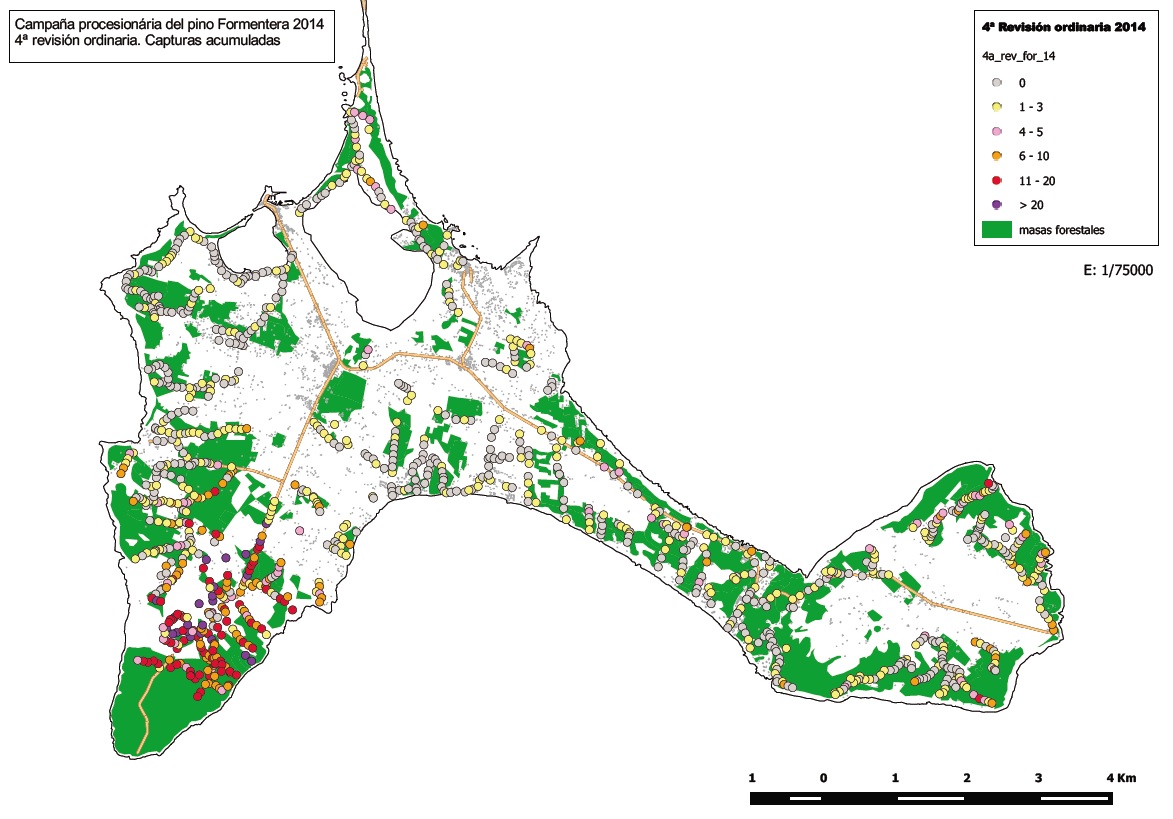The height and width of the screenshot is (819, 1173).
Task: Click the grey circle symbol for 0 captures
Action: [996, 83]
